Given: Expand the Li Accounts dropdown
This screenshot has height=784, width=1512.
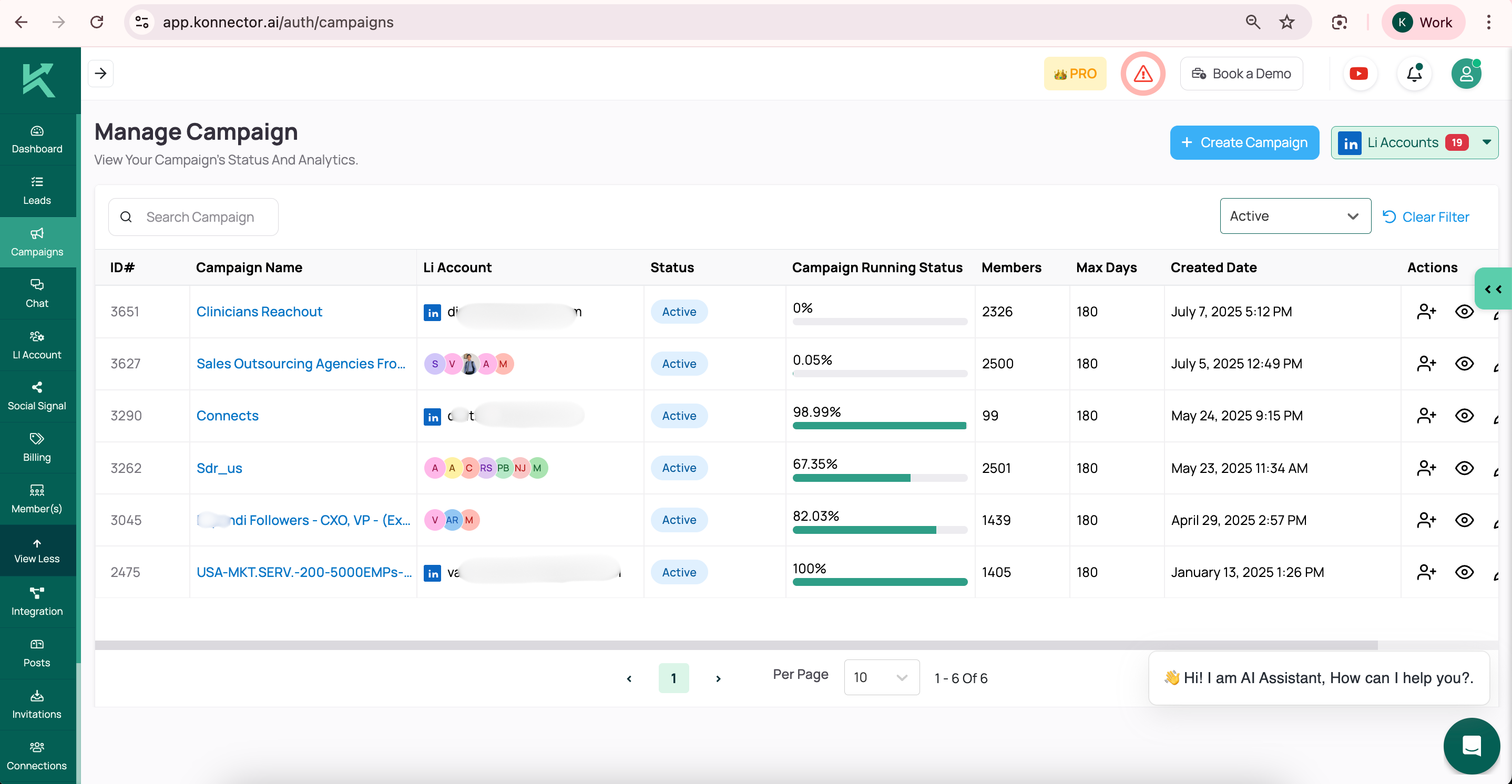Looking at the screenshot, I should (x=1486, y=142).
